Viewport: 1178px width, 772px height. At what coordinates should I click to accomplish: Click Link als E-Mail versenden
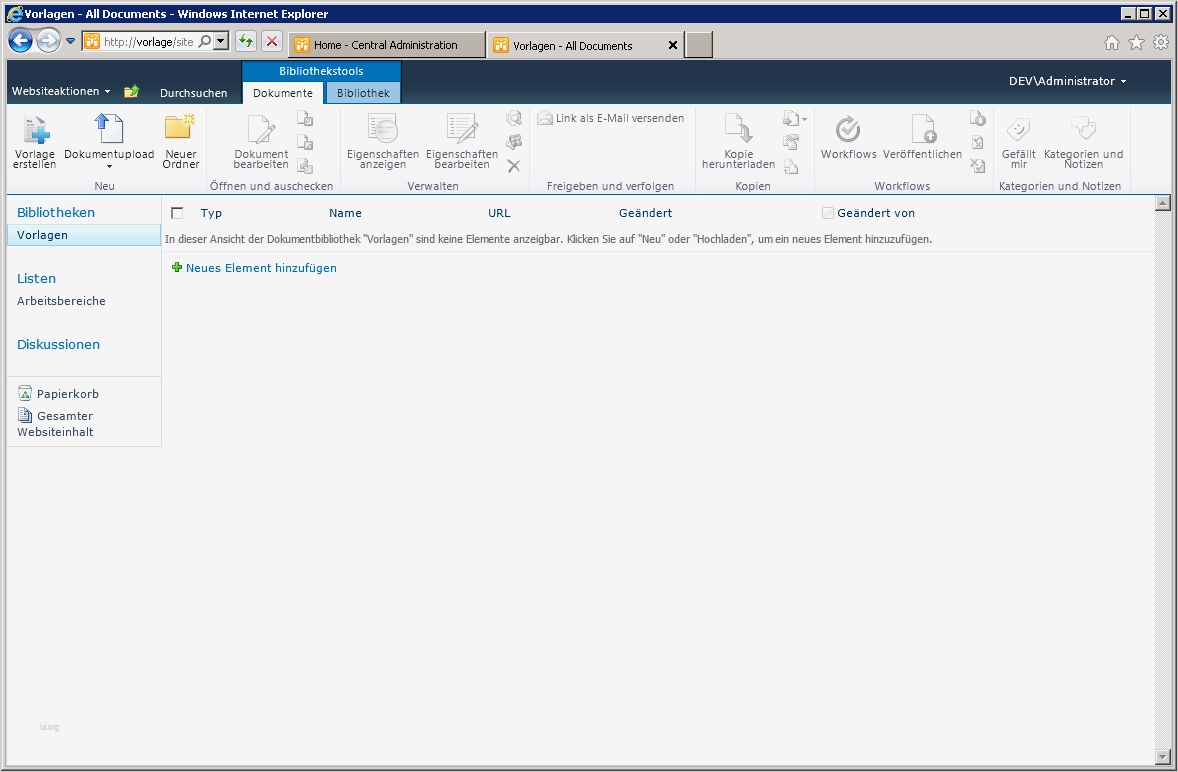(x=611, y=118)
